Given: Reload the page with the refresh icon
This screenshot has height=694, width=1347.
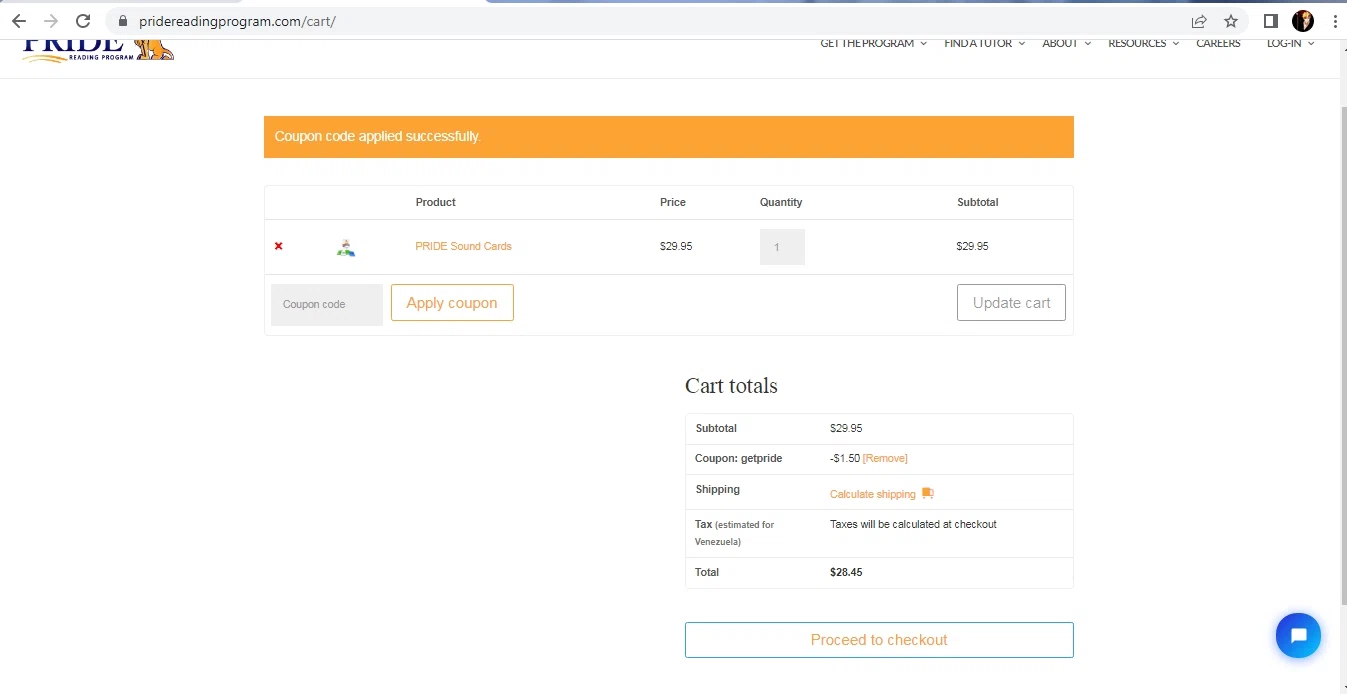Looking at the screenshot, I should tap(83, 21).
